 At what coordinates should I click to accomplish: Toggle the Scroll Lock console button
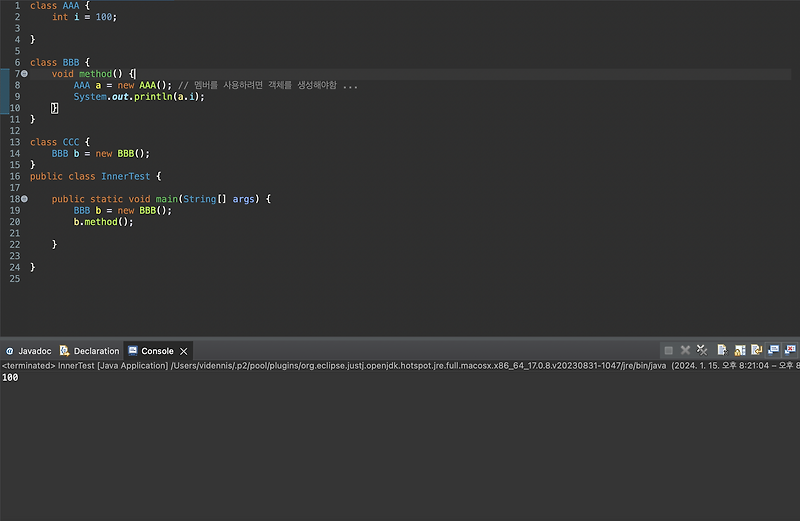point(740,350)
